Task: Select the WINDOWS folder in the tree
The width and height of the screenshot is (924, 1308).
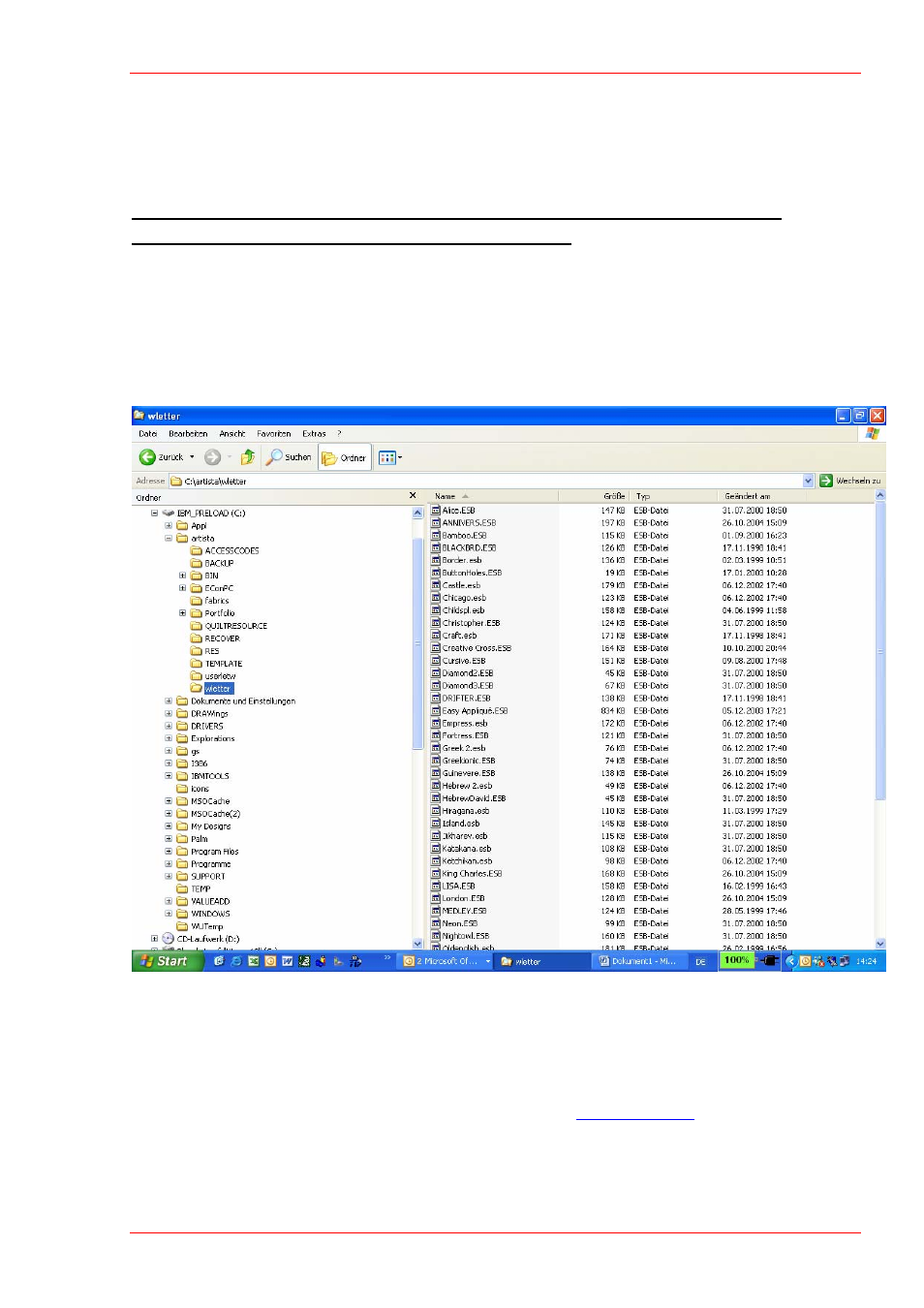Action: tap(203, 914)
